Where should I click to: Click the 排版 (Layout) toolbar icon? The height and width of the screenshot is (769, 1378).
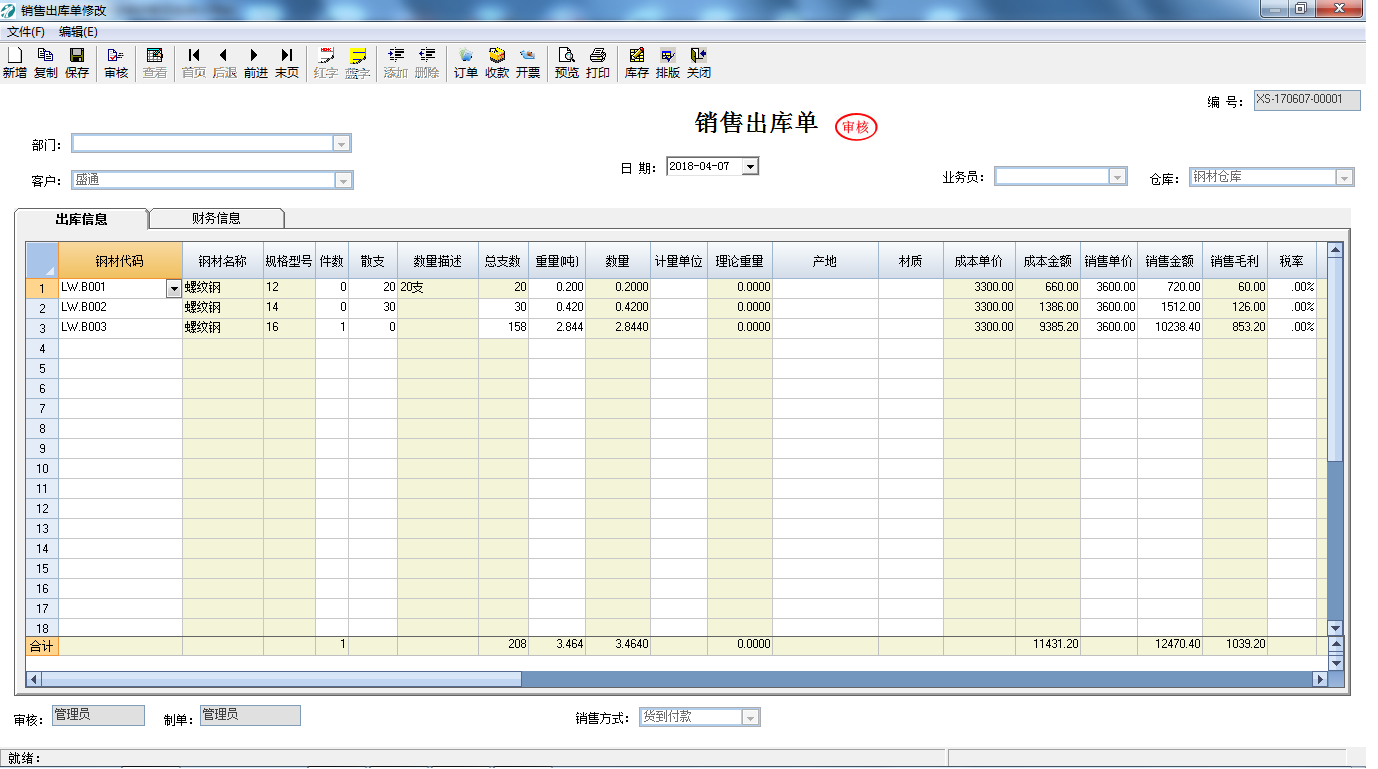pos(668,63)
